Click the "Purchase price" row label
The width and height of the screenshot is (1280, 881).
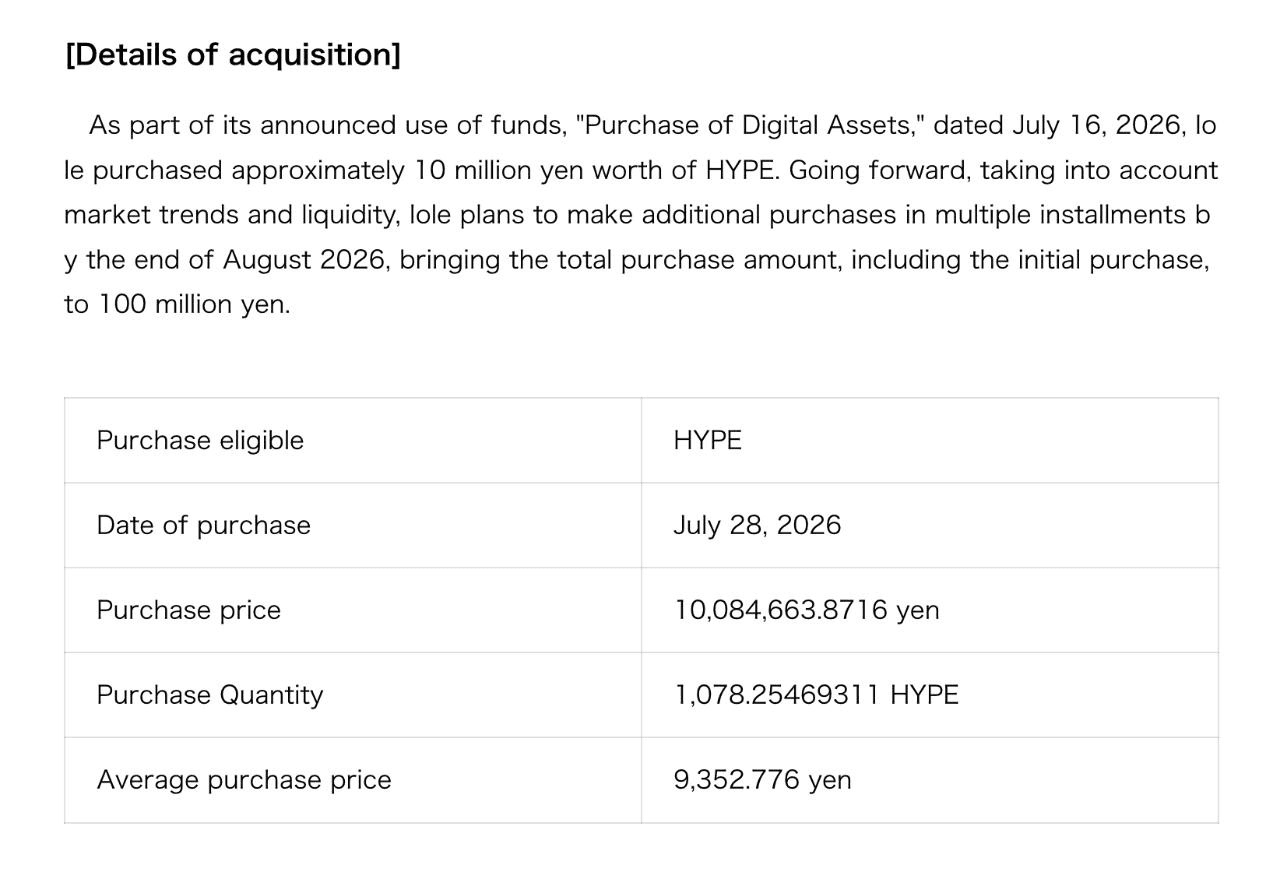pyautogui.click(x=189, y=610)
